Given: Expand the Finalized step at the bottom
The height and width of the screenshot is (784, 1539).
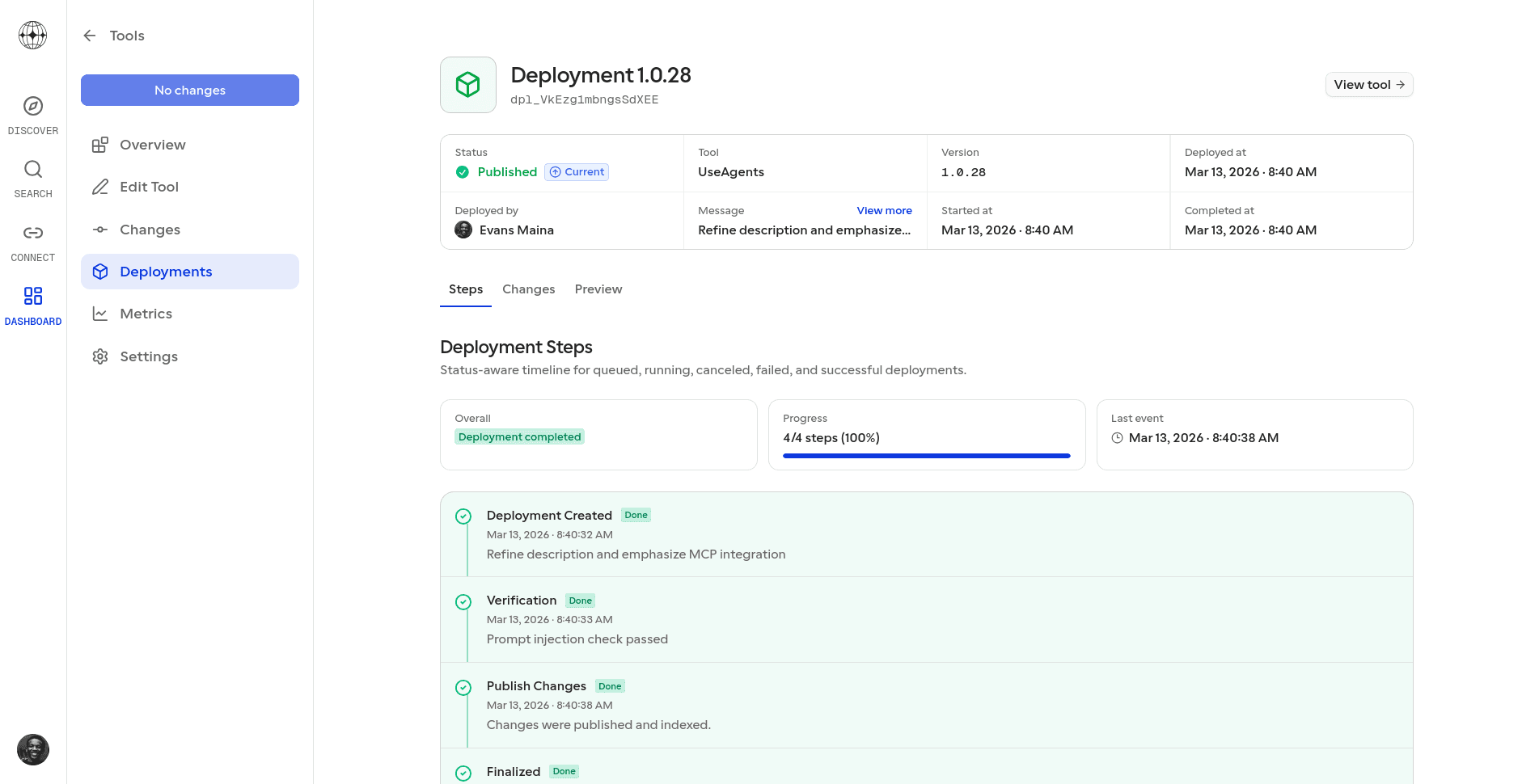Looking at the screenshot, I should pos(514,772).
